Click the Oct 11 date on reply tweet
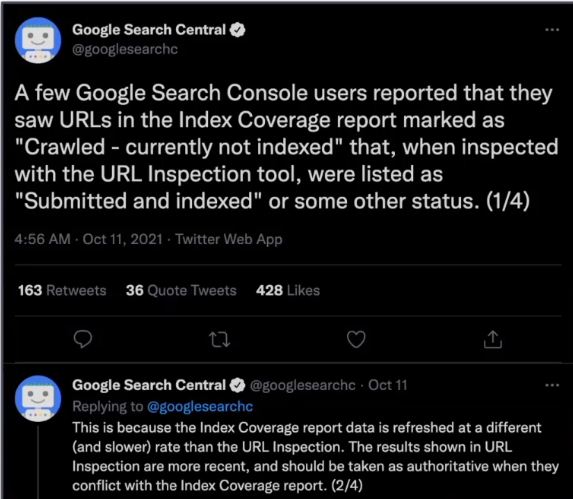The image size is (573, 499). [x=387, y=385]
